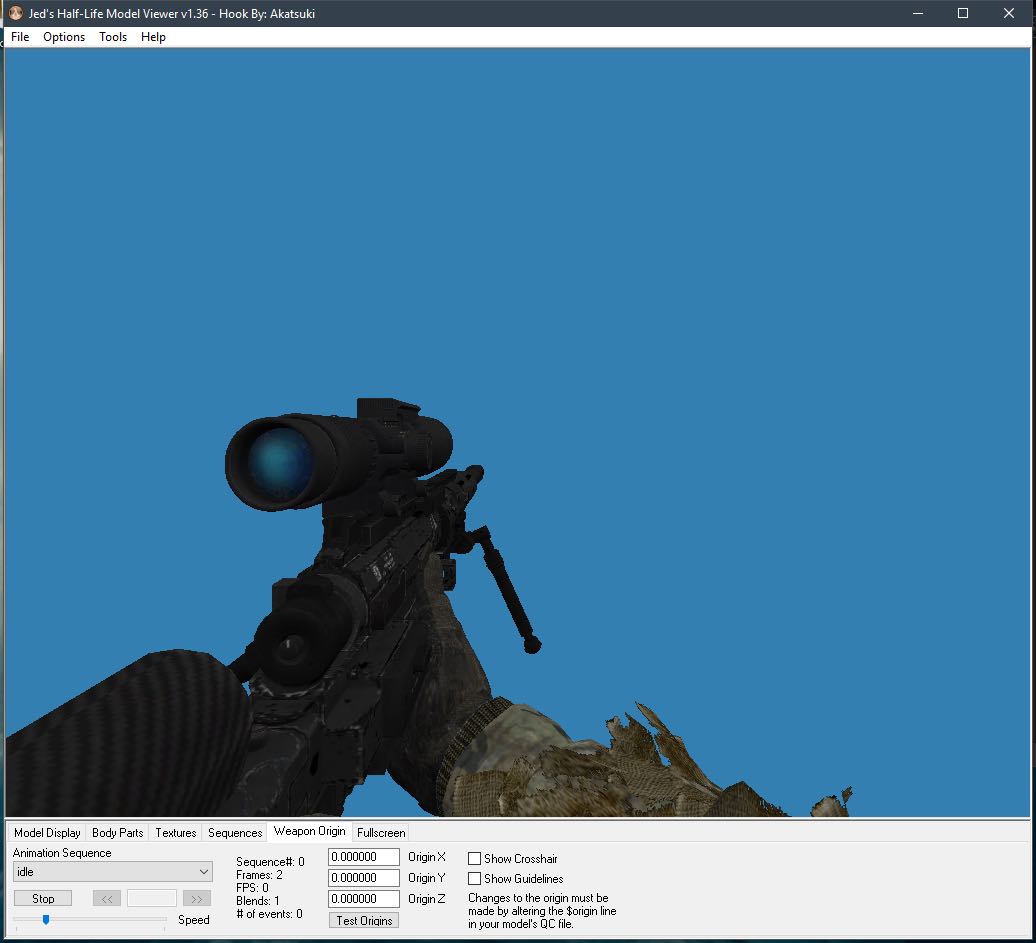Switch to the Body Parts tab
This screenshot has height=943, width=1036.
click(x=118, y=833)
